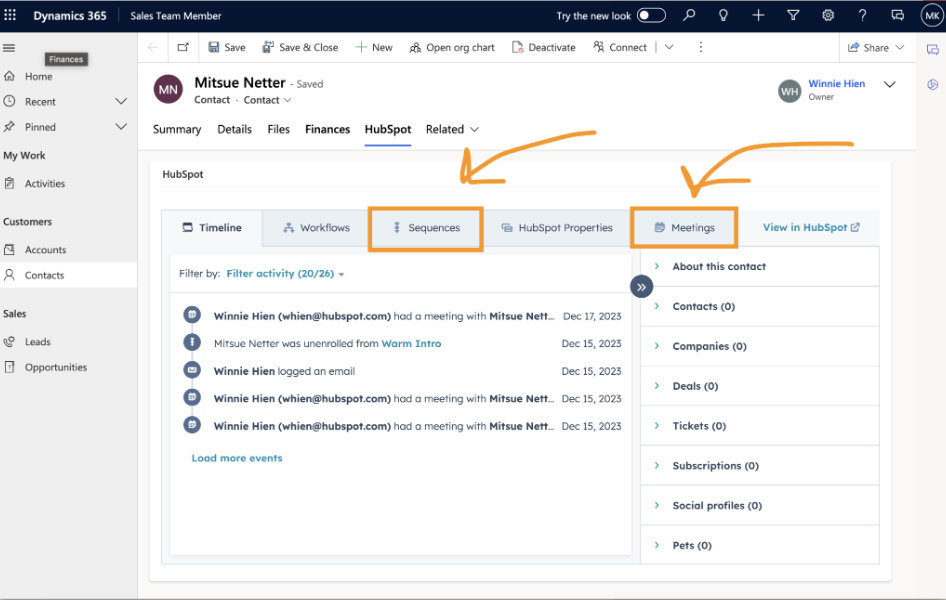Screen dimensions: 946x600
Task: Open the Related tab dropdown
Action: [452, 129]
